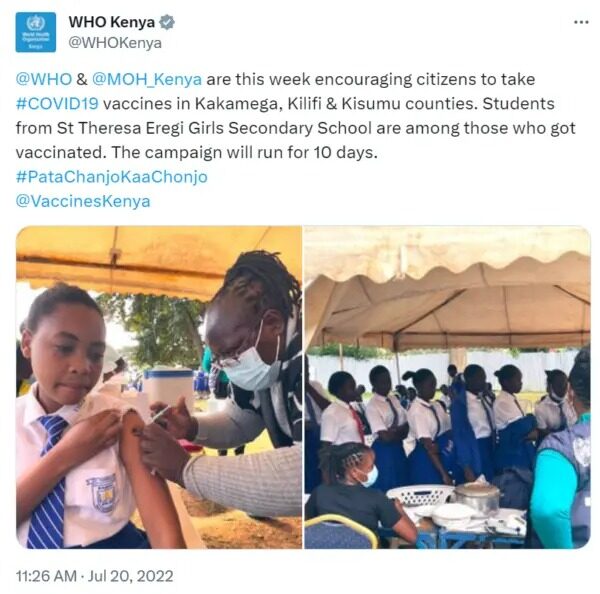Viewport: 600px width, 594px height.
Task: Click the WHO Kenya display name
Action: point(111,22)
